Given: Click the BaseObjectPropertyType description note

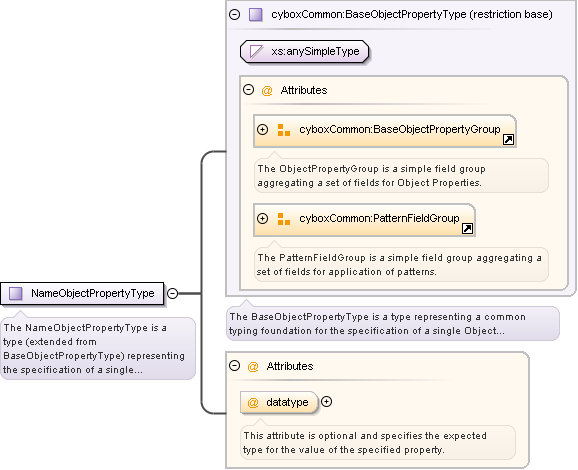Looking at the screenshot, I should [393, 324].
